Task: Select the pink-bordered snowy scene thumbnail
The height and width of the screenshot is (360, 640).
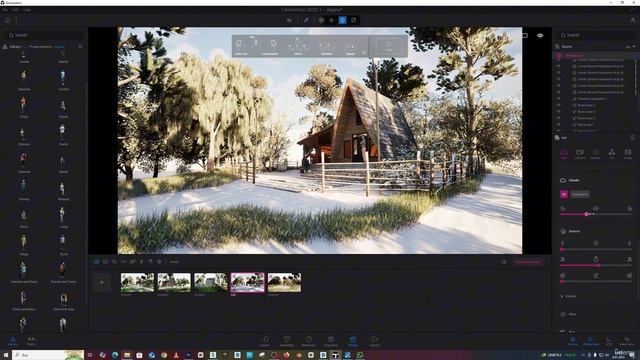Action: 247,282
